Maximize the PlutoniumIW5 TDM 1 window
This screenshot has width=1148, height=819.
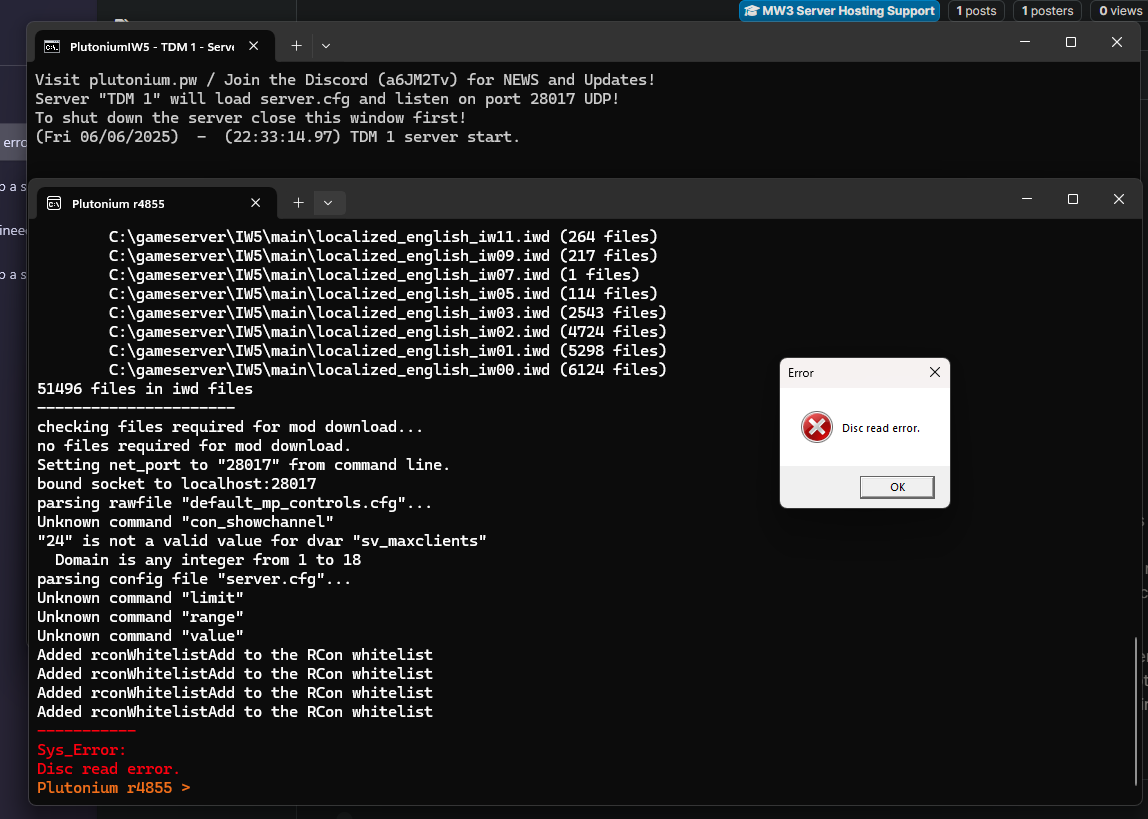pos(1070,42)
